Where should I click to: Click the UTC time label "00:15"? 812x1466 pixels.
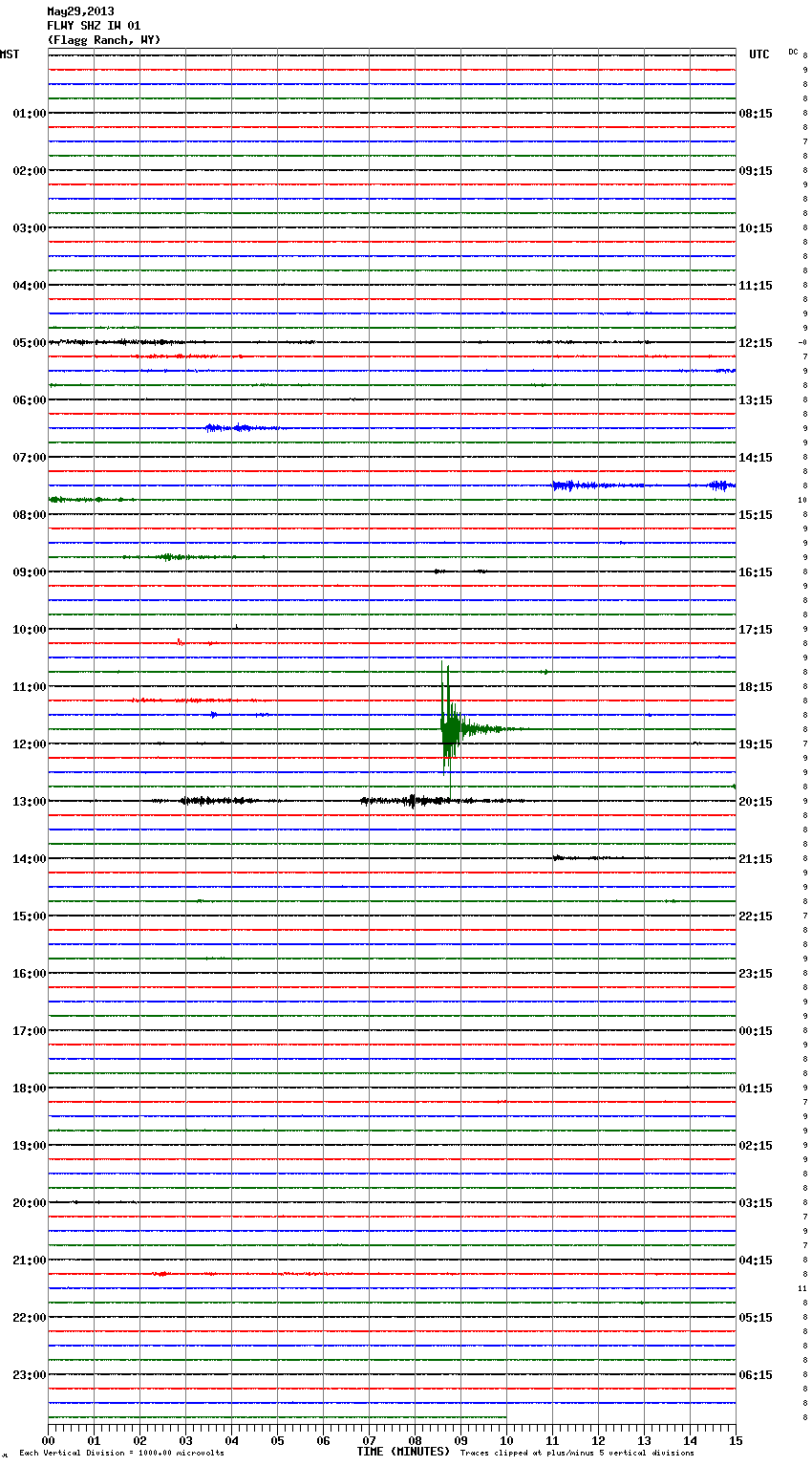coord(756,1031)
